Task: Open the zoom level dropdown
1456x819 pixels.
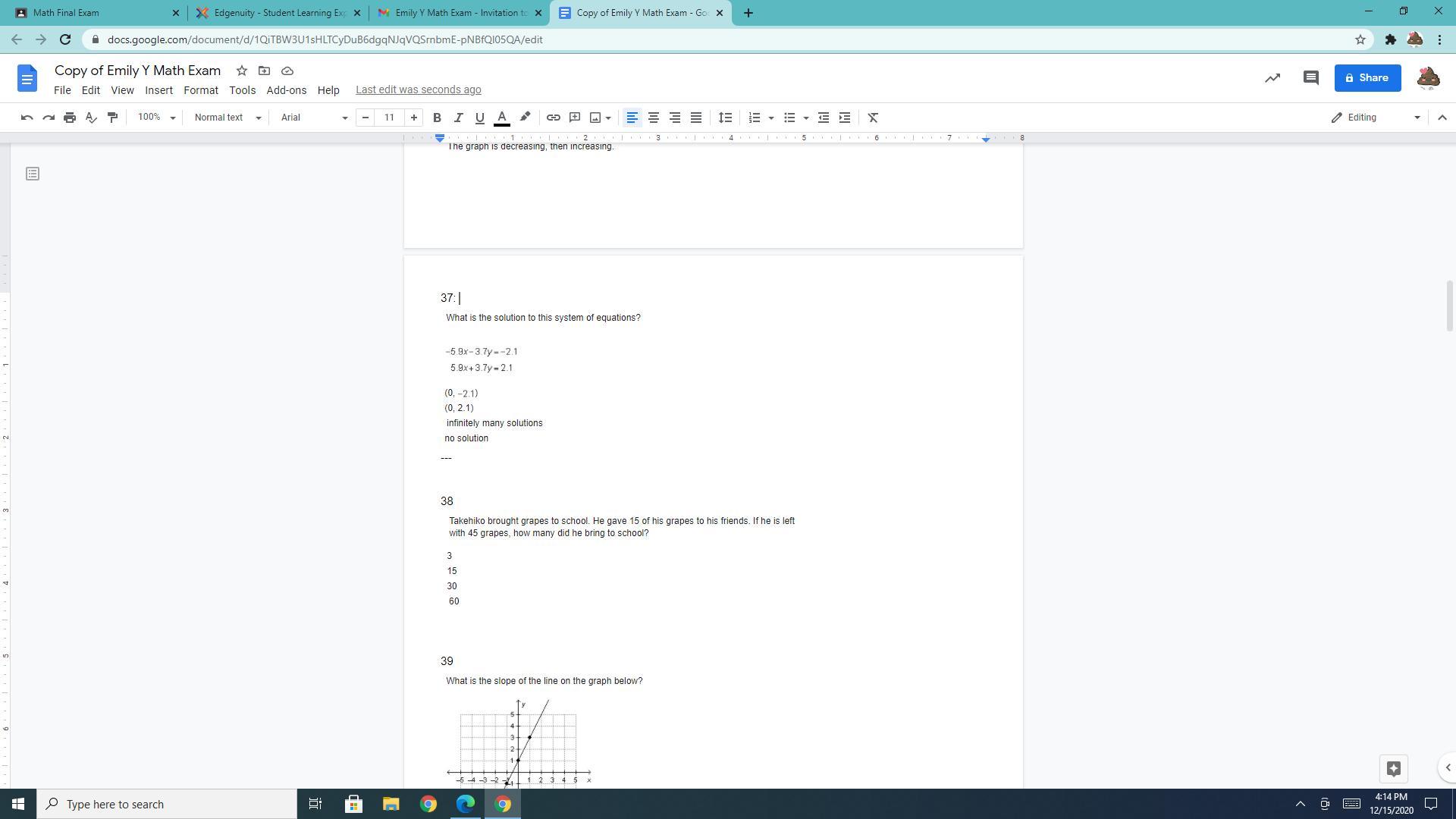Action: [156, 118]
